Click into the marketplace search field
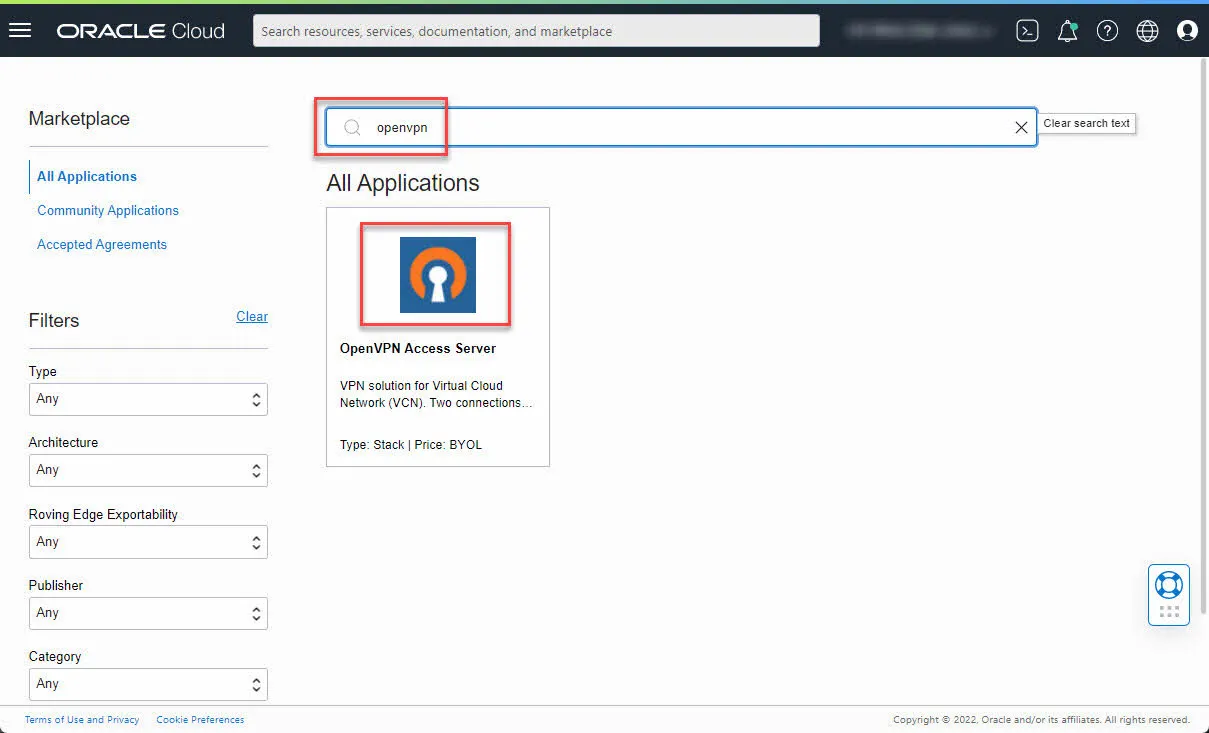The height and width of the screenshot is (733, 1209). [x=680, y=127]
